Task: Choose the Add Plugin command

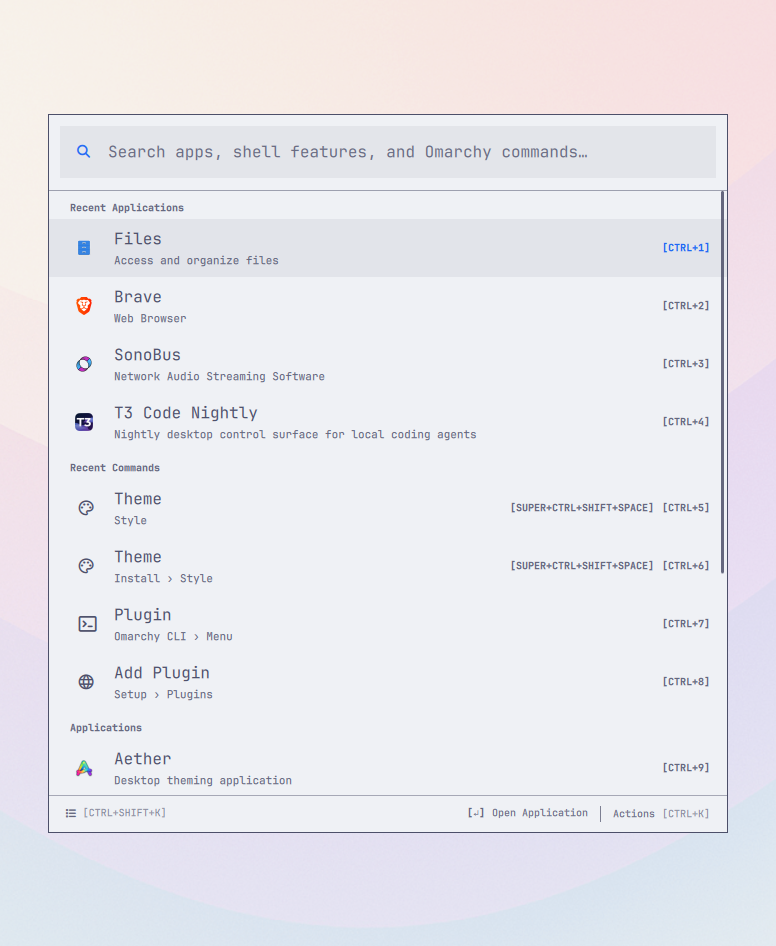Action: pos(385,682)
